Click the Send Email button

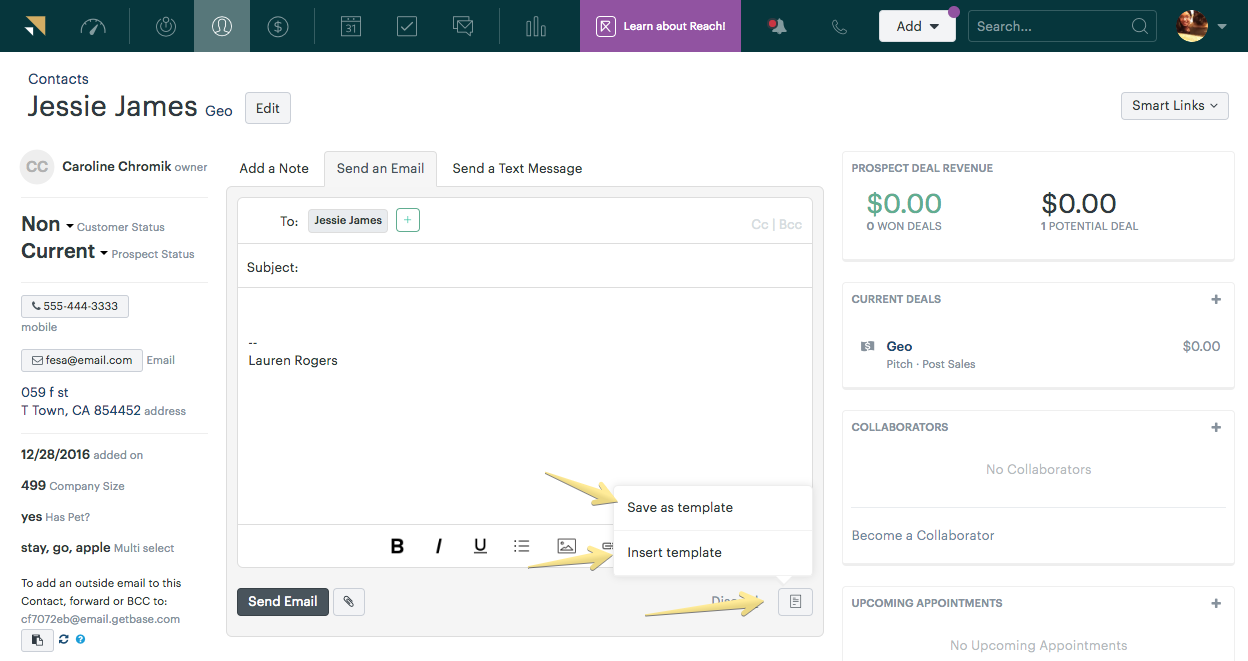tap(283, 601)
